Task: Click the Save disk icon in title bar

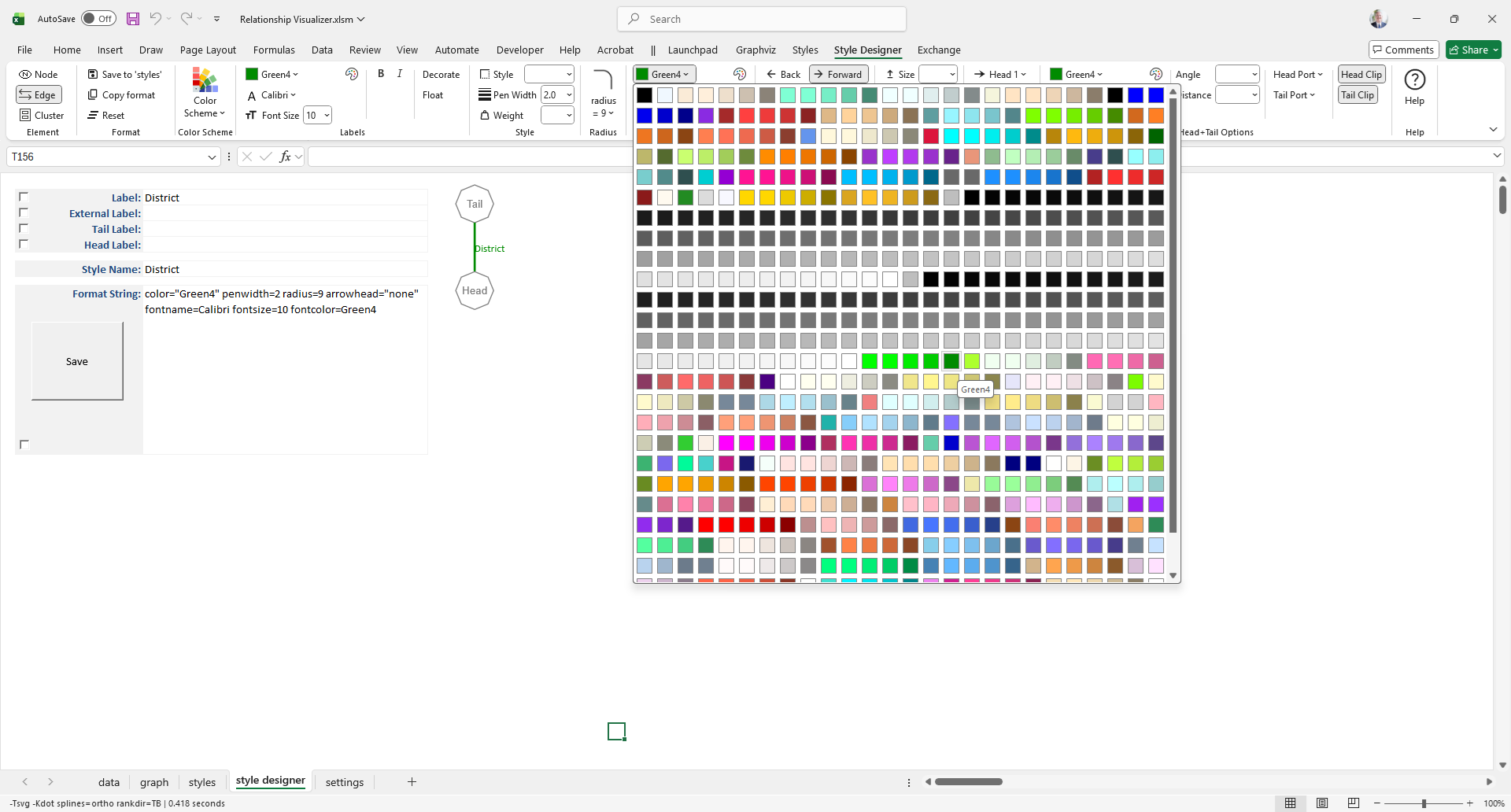Action: (133, 19)
